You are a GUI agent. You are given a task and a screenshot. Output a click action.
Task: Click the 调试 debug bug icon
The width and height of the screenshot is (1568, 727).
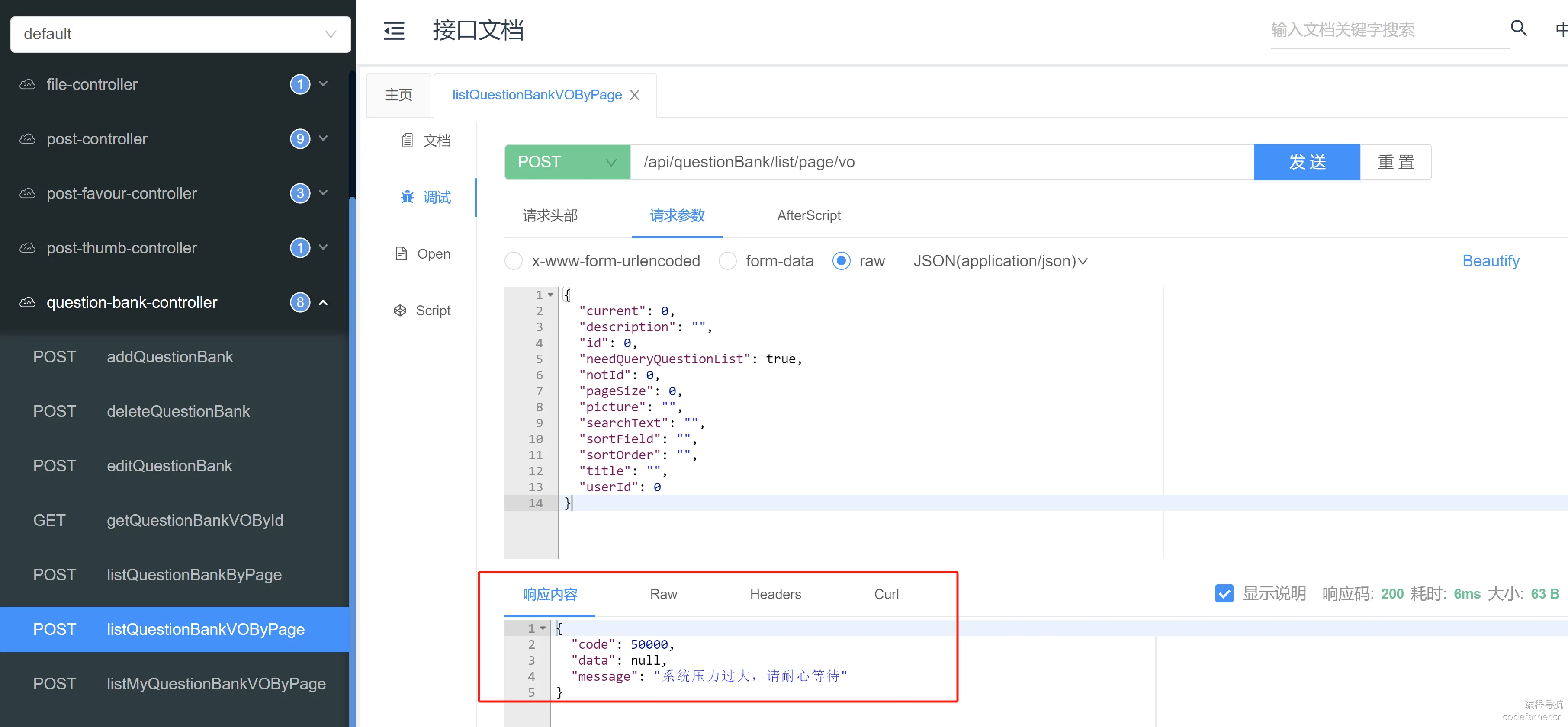pos(407,197)
